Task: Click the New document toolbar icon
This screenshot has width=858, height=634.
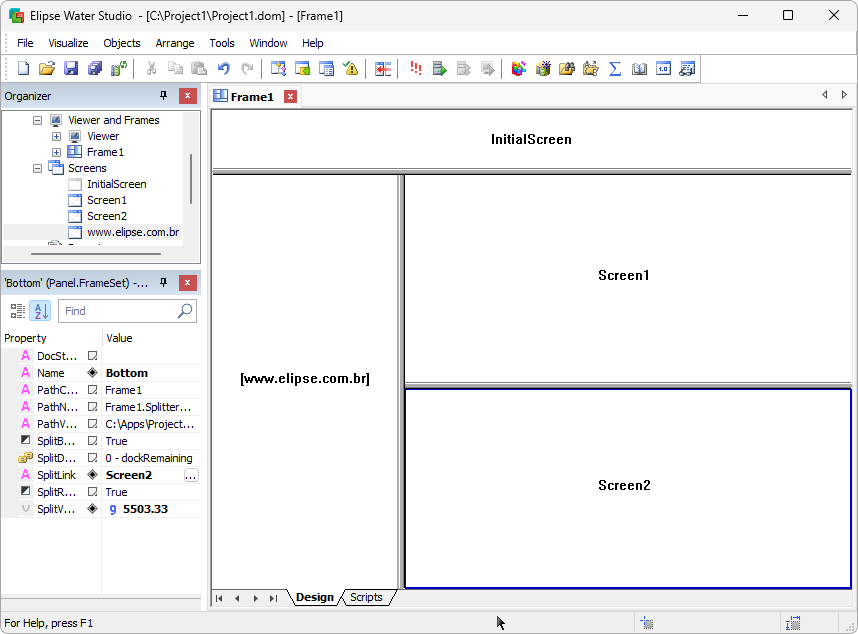Action: (23, 69)
